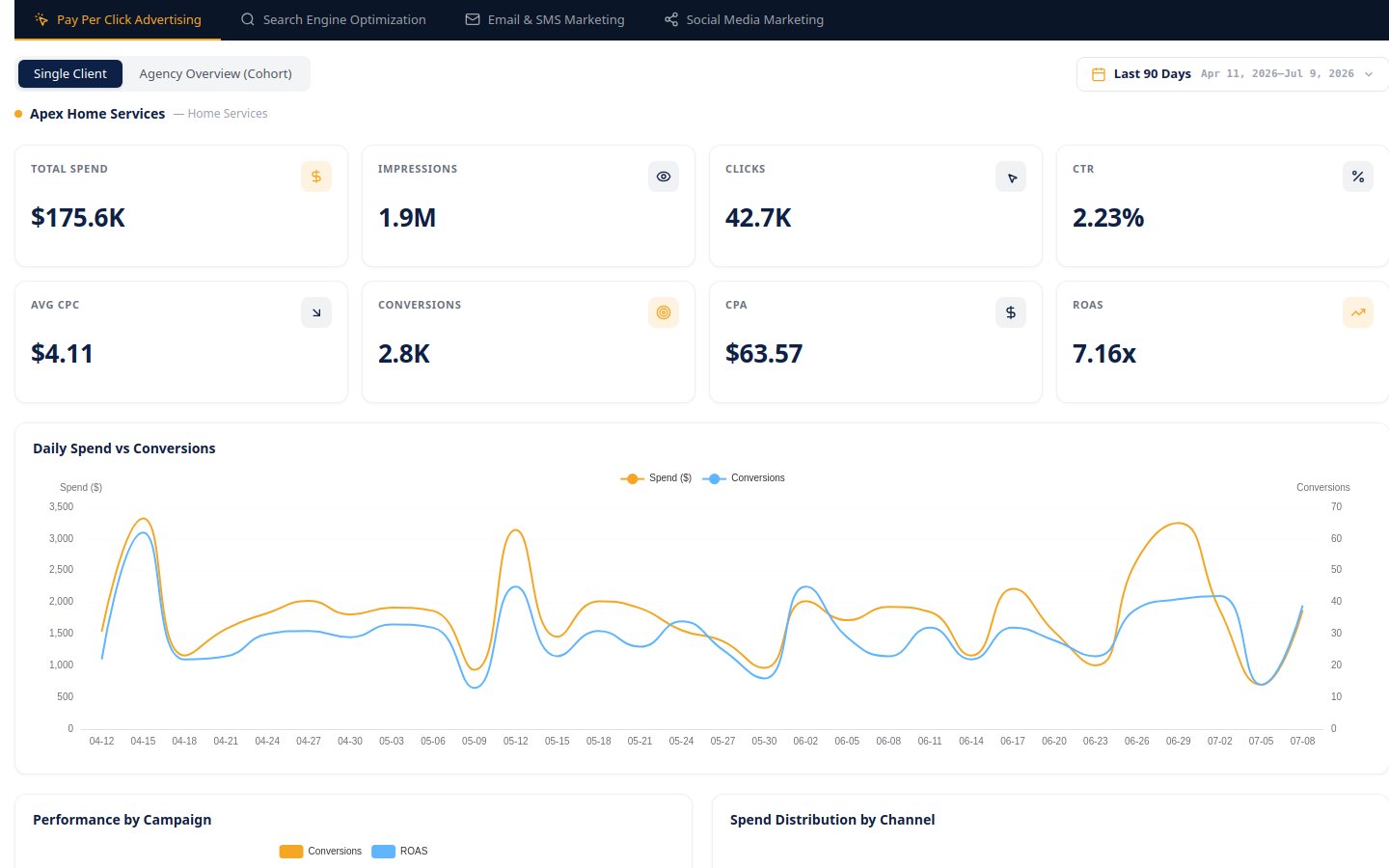Click the orange status dot beside Apex Home Services
The height and width of the screenshot is (868, 1389).
click(x=18, y=114)
